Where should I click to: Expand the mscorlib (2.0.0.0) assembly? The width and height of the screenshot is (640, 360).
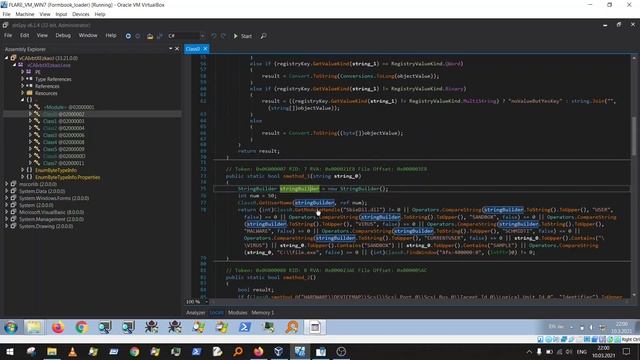[x=7, y=184]
